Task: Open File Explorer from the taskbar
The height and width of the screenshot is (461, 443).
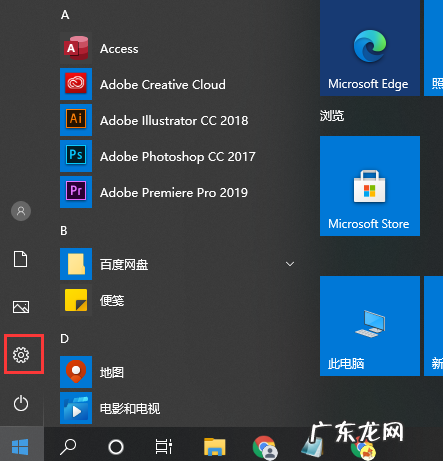Action: [x=215, y=447]
